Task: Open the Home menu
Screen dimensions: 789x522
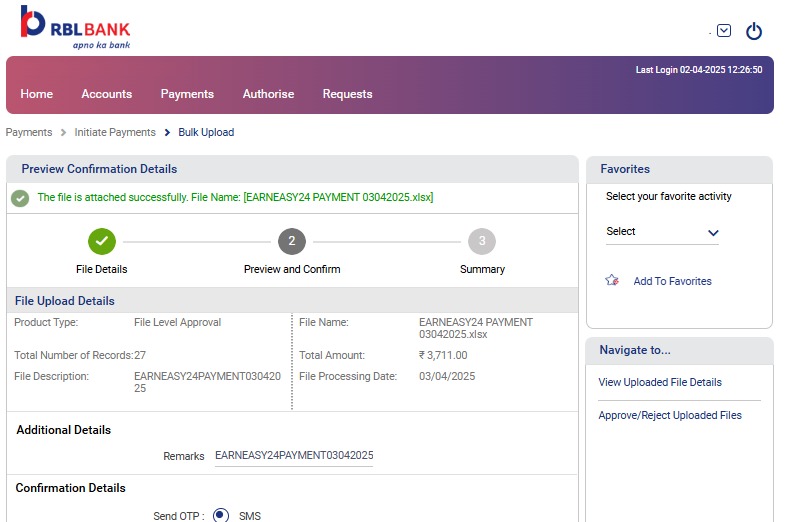Action: point(37,94)
